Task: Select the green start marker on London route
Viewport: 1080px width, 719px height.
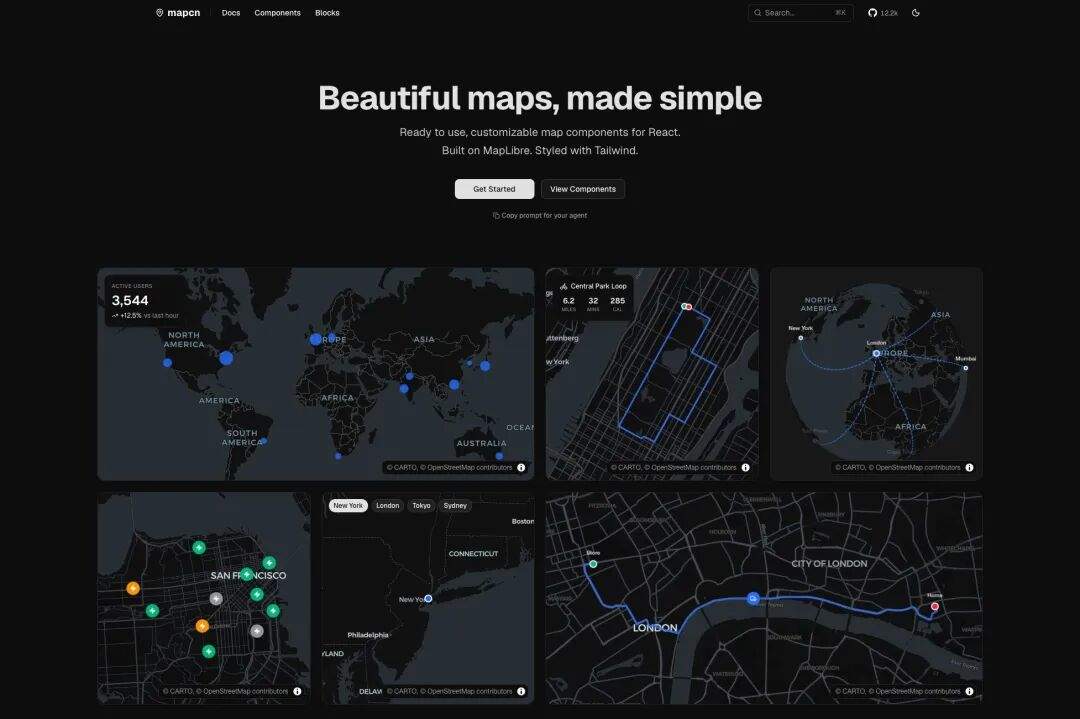Action: coord(593,564)
